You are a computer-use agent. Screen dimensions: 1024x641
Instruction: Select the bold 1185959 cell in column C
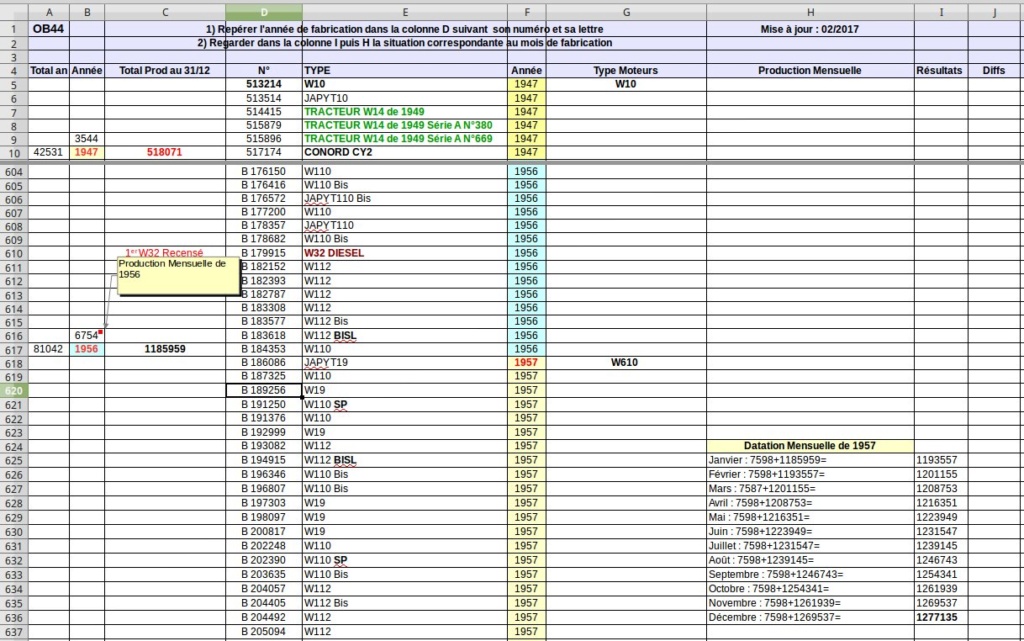[165, 349]
